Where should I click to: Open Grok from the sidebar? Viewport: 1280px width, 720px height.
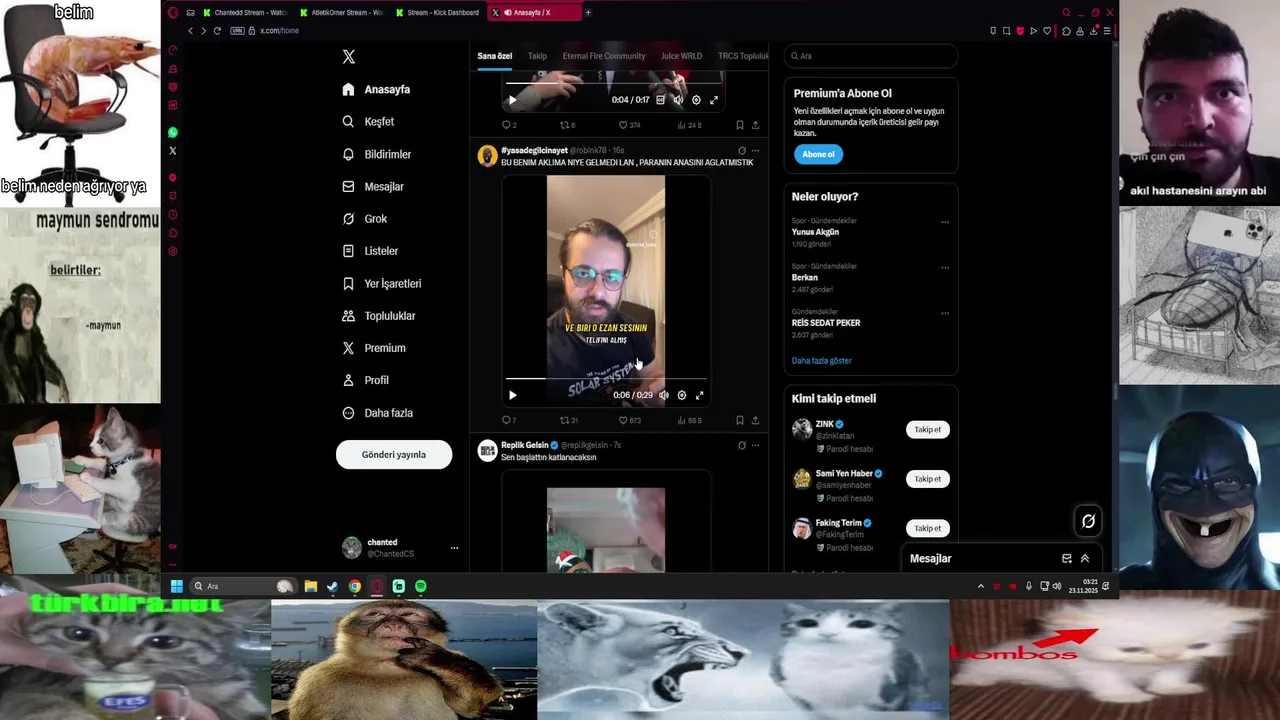(x=365, y=219)
